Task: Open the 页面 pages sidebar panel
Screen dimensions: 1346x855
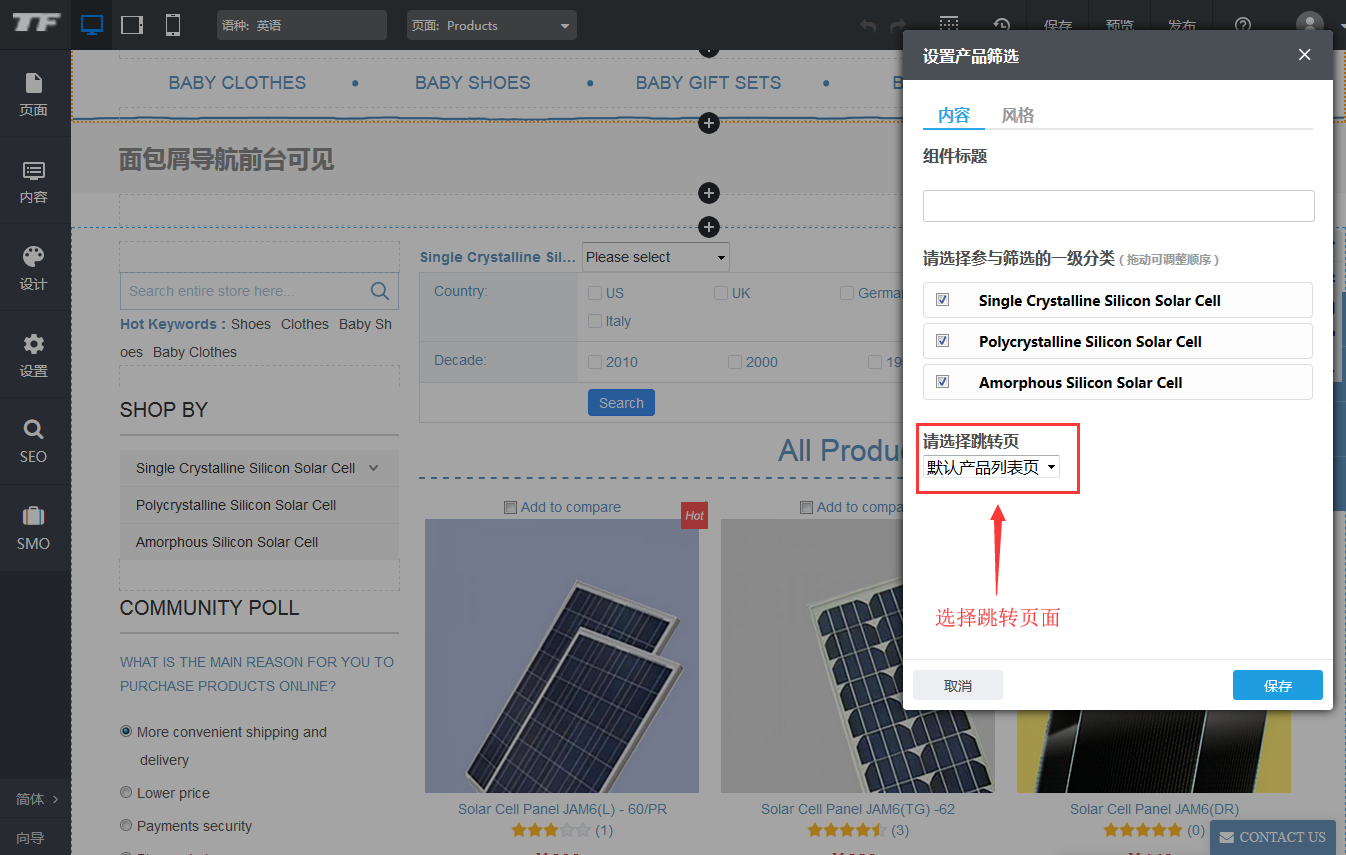Action: 34,94
